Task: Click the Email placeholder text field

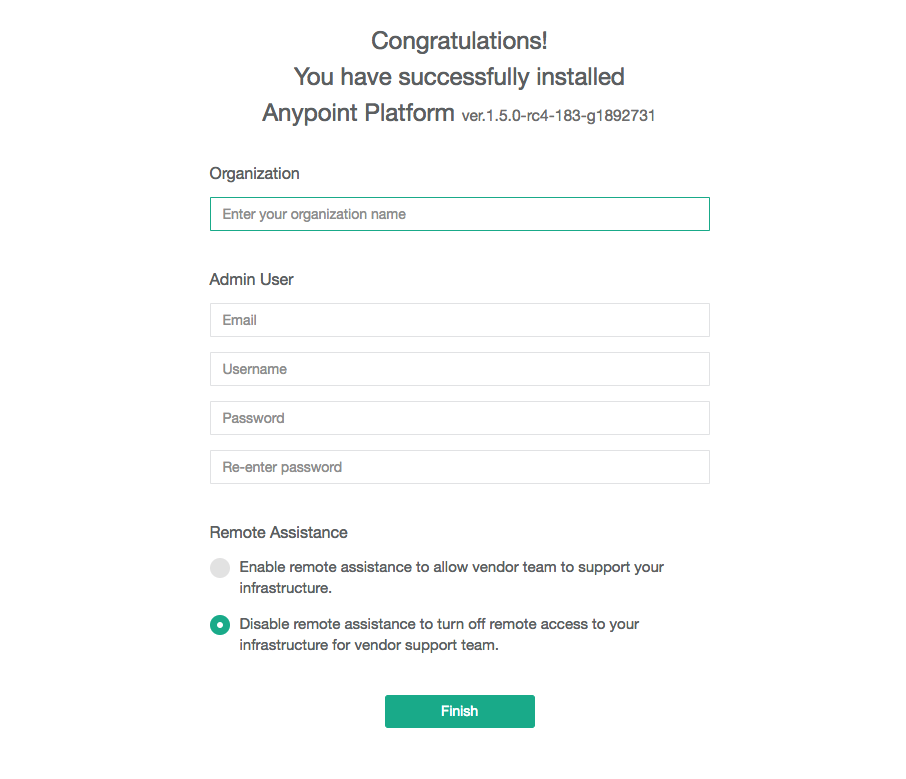Action: (459, 320)
